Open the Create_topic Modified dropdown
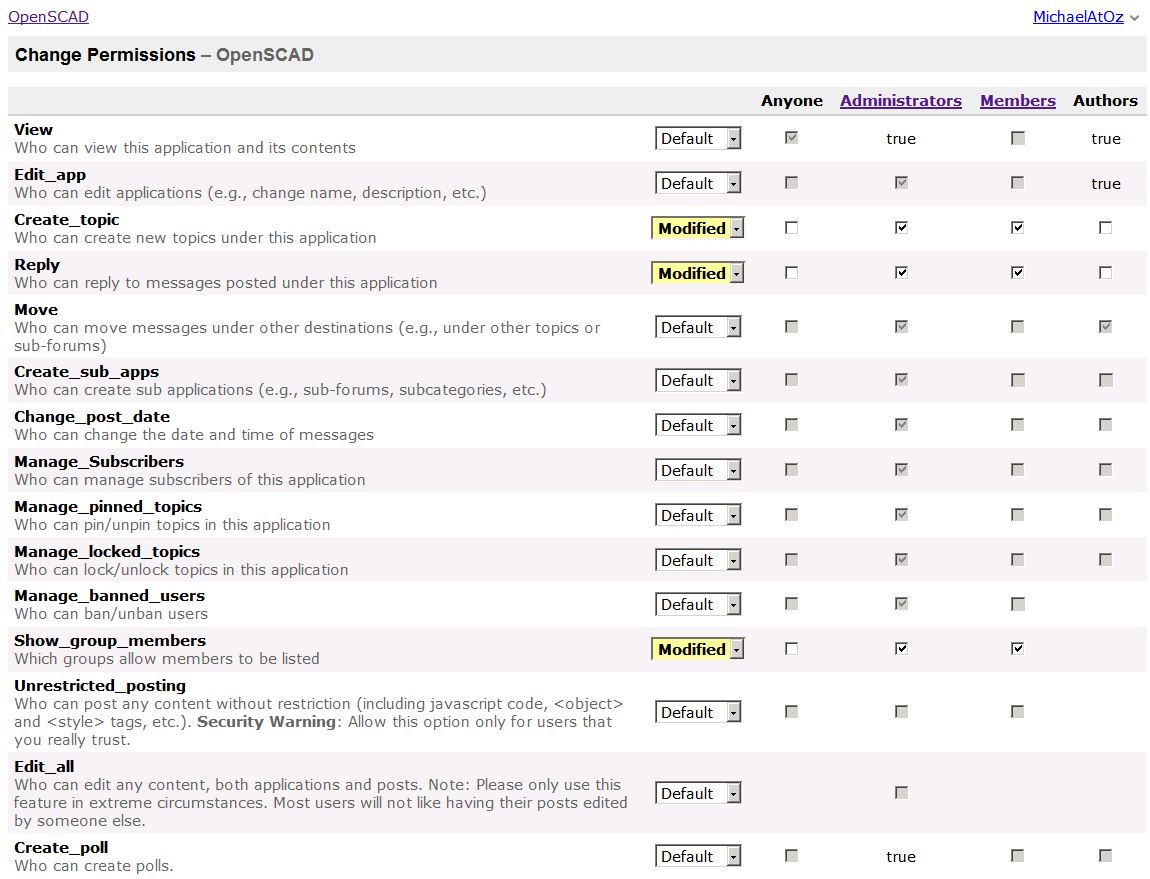Image resolution: width=1150 pixels, height=879 pixels. tap(698, 229)
